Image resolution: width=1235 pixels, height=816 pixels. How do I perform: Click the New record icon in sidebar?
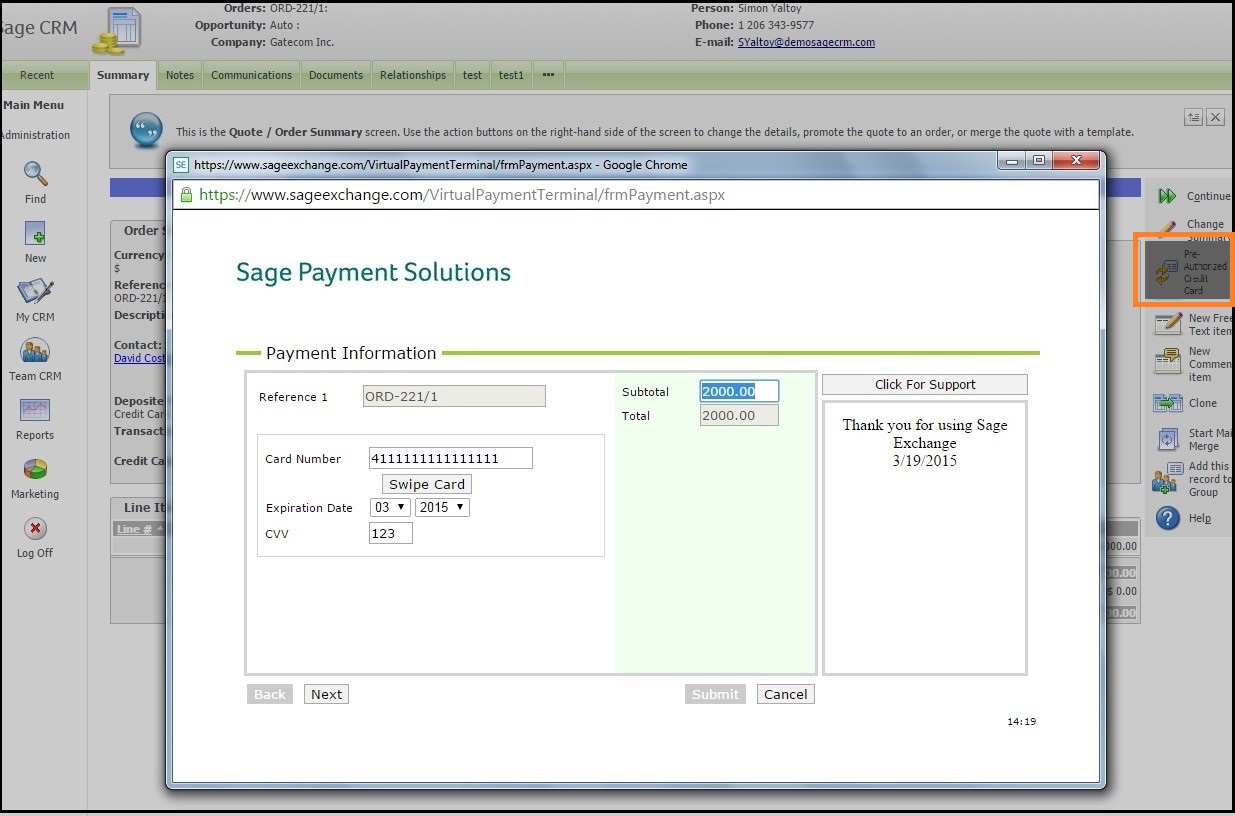click(36, 234)
